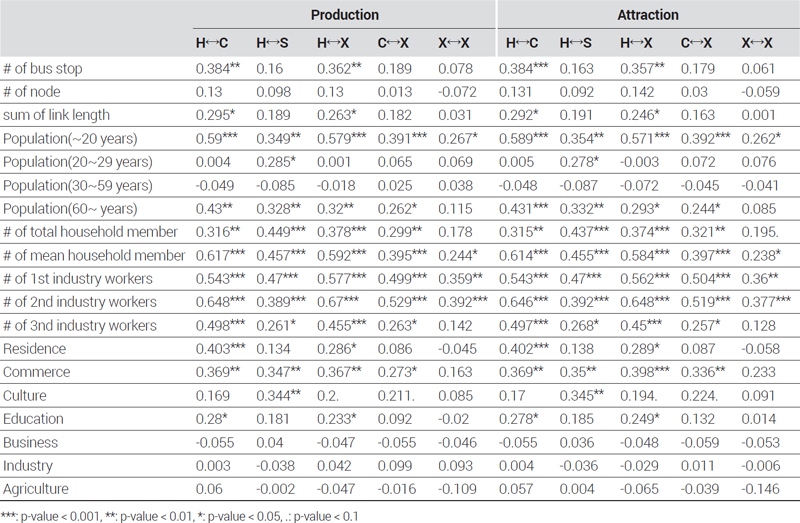
Task: Select the Commerce row label
Action: [x=36, y=372]
